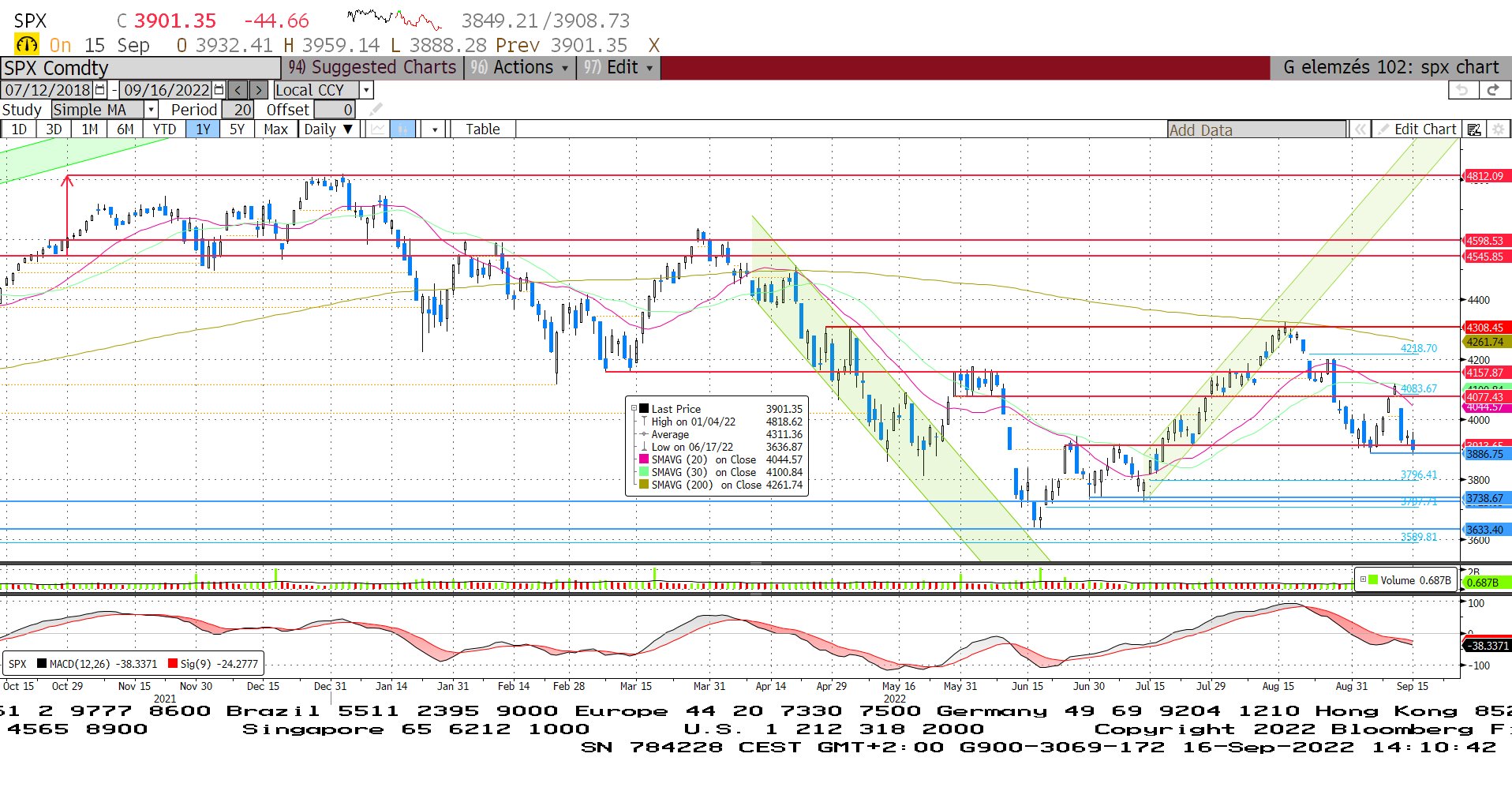
Task: Click the Add Data input field
Action: pyautogui.click(x=1257, y=130)
